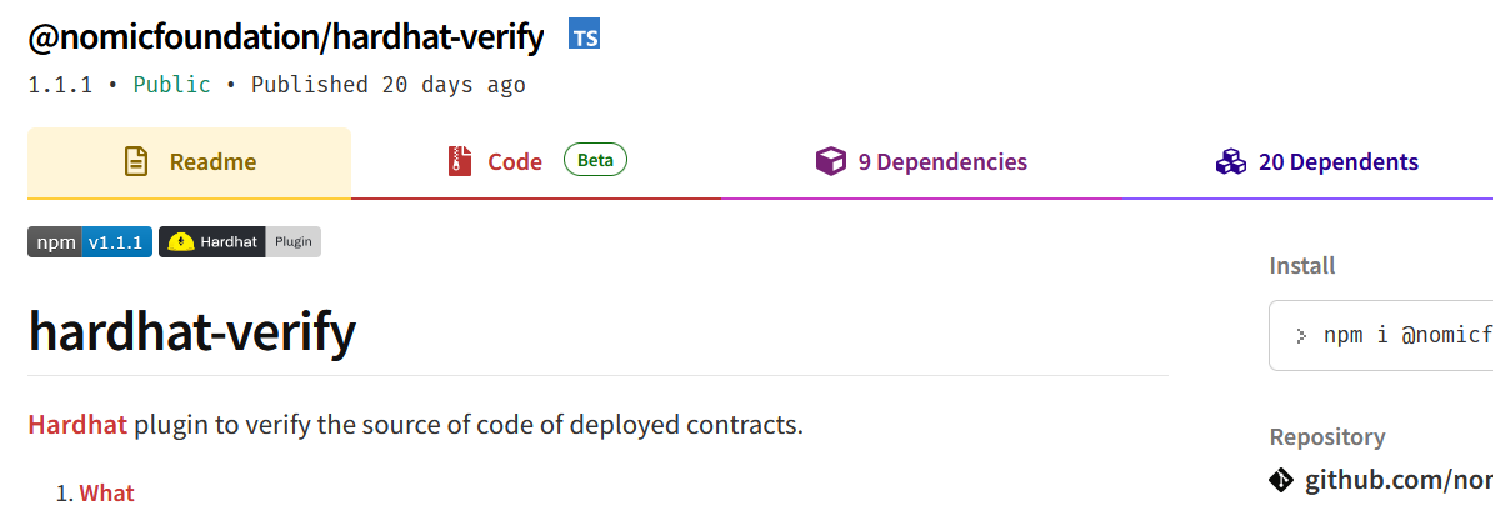Open the Code tab
The width and height of the screenshot is (1493, 517).
[x=536, y=162]
